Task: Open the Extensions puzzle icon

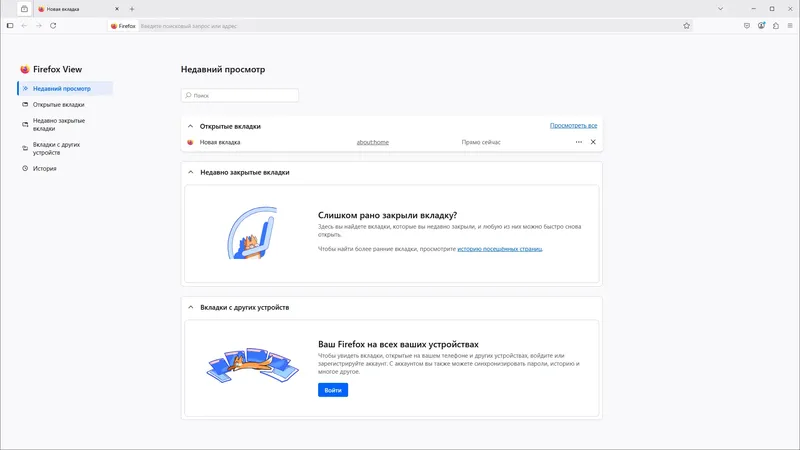Action: coord(775,25)
